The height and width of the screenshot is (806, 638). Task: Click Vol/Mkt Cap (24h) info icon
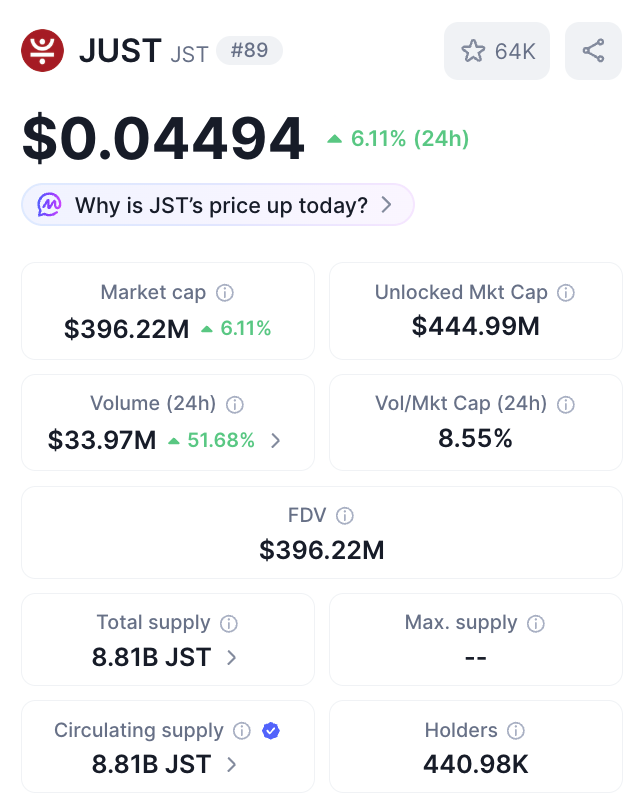[x=566, y=405]
